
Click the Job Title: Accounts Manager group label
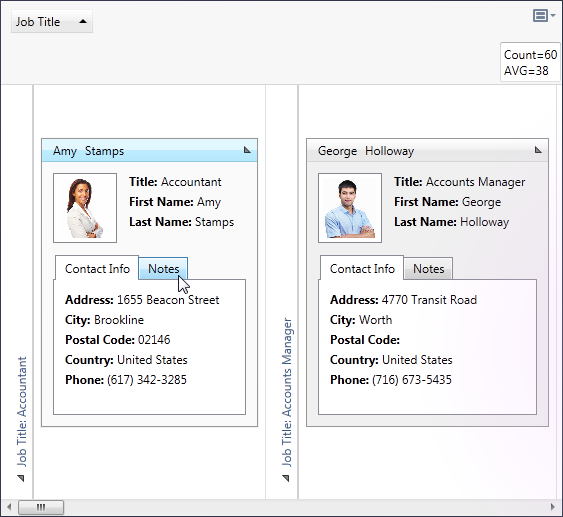pyautogui.click(x=287, y=392)
